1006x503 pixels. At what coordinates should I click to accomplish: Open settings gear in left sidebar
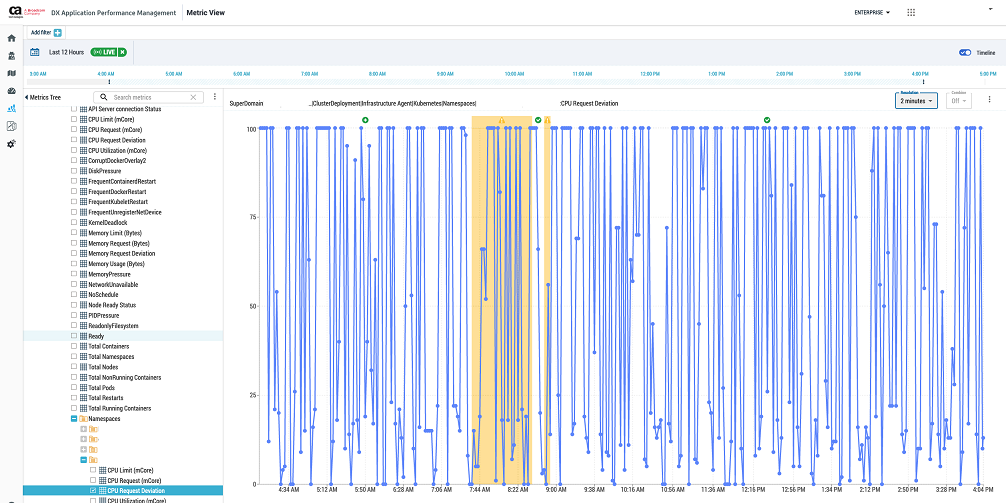point(11,144)
